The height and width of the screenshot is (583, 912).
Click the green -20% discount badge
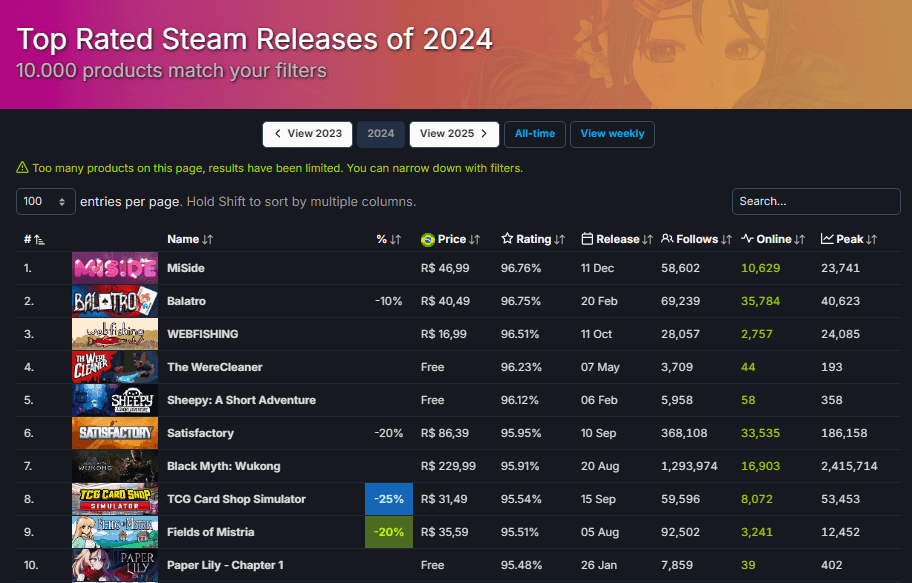pos(389,532)
